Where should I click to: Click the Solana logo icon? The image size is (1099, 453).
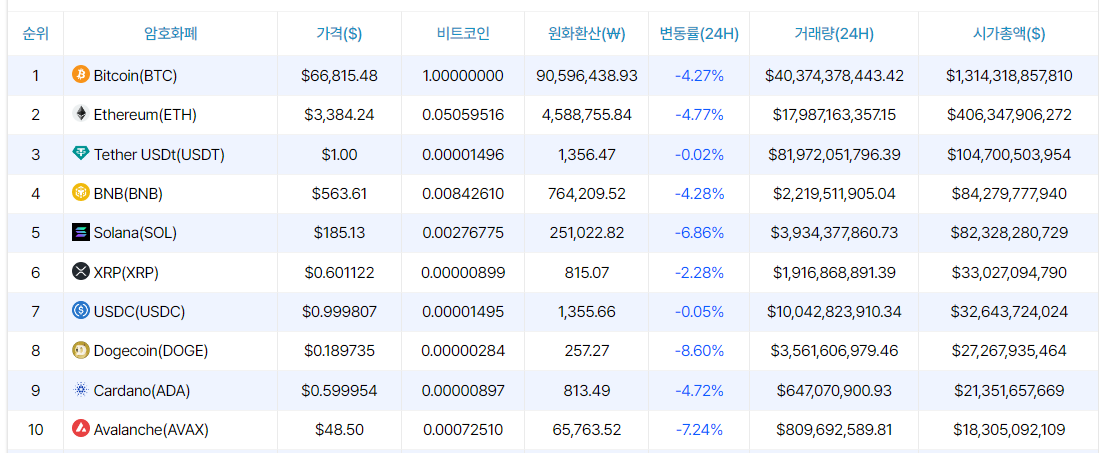[x=81, y=232]
